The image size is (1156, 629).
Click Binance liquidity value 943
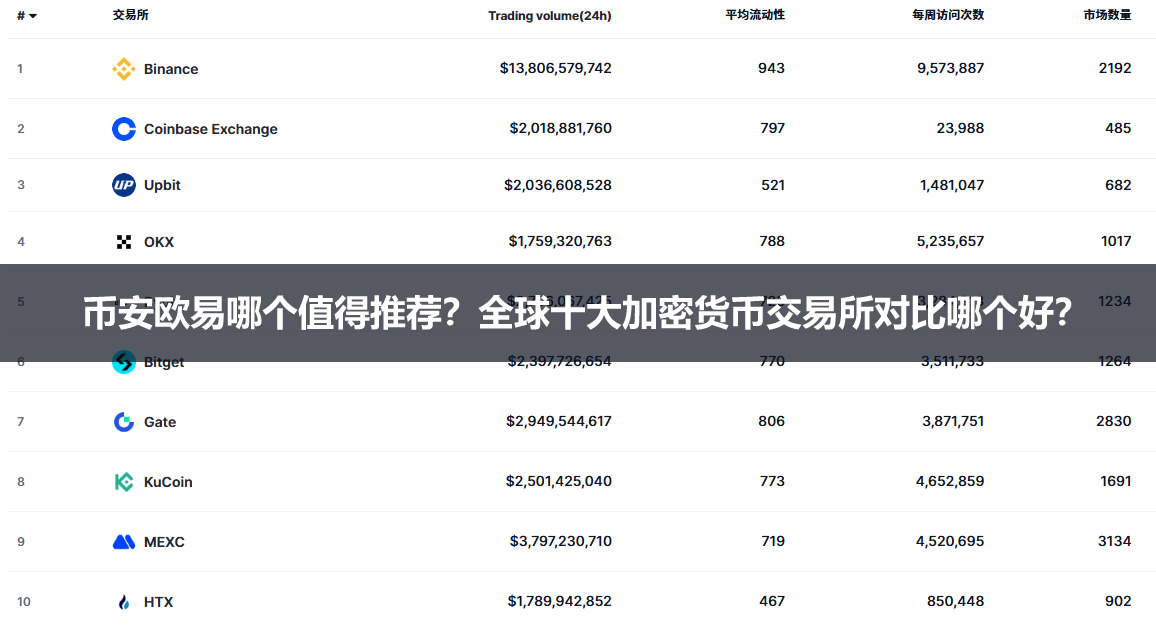[771, 68]
